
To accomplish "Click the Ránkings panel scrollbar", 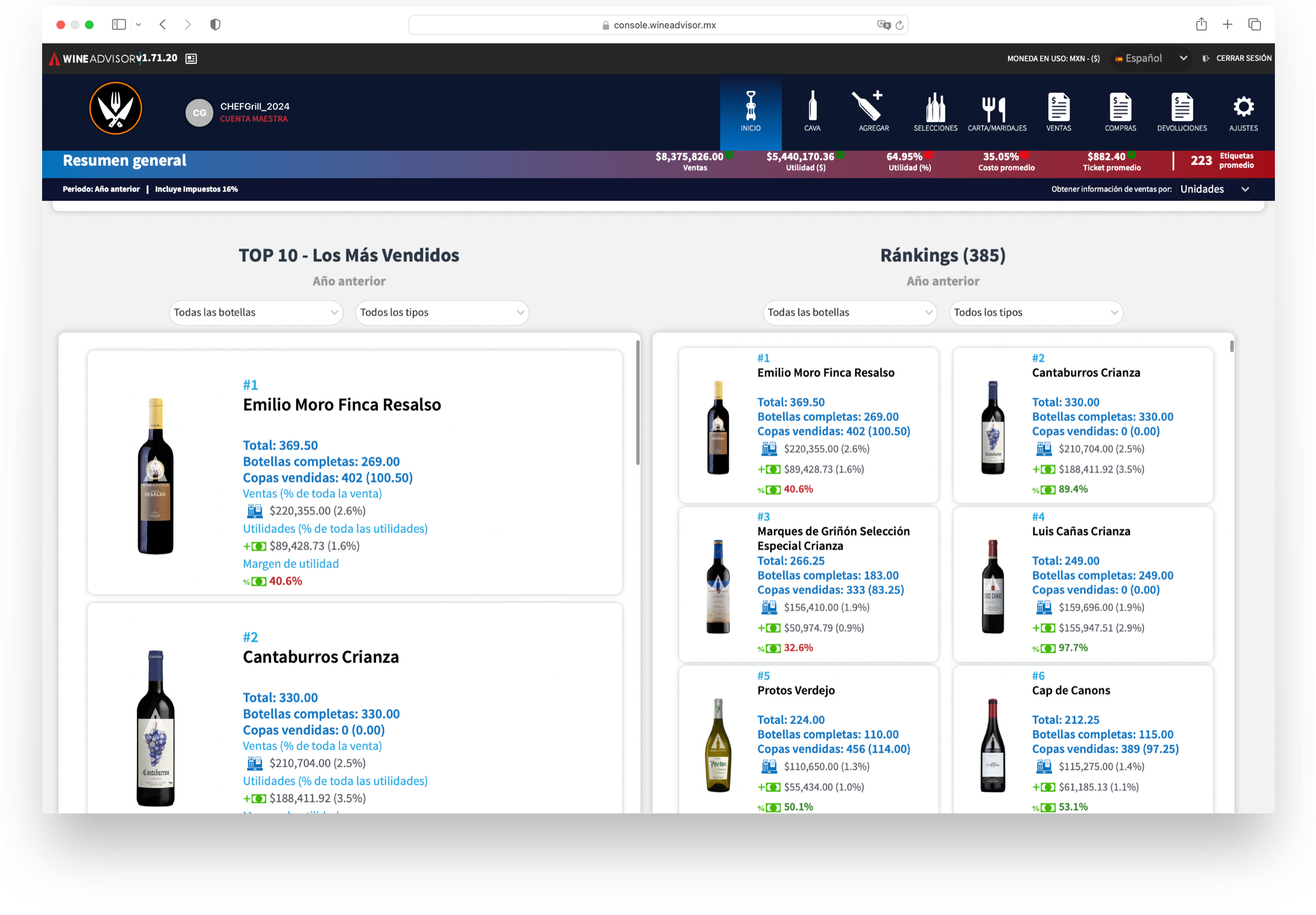I will click(1232, 346).
